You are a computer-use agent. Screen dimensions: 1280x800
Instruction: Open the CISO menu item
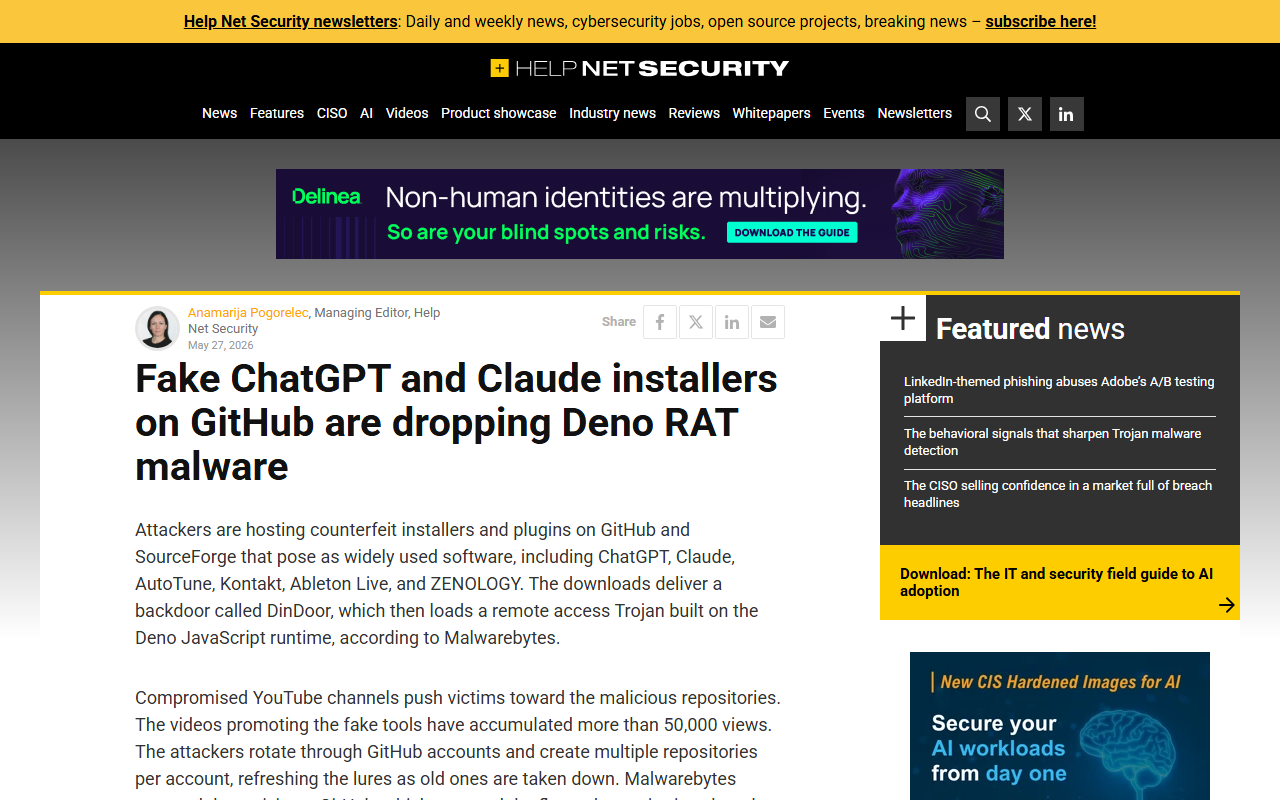point(332,113)
